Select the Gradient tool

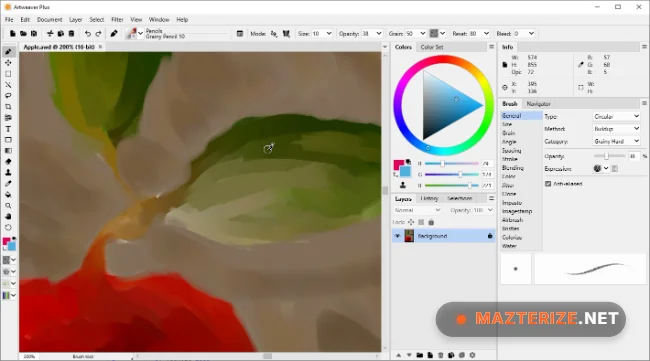click(8, 151)
